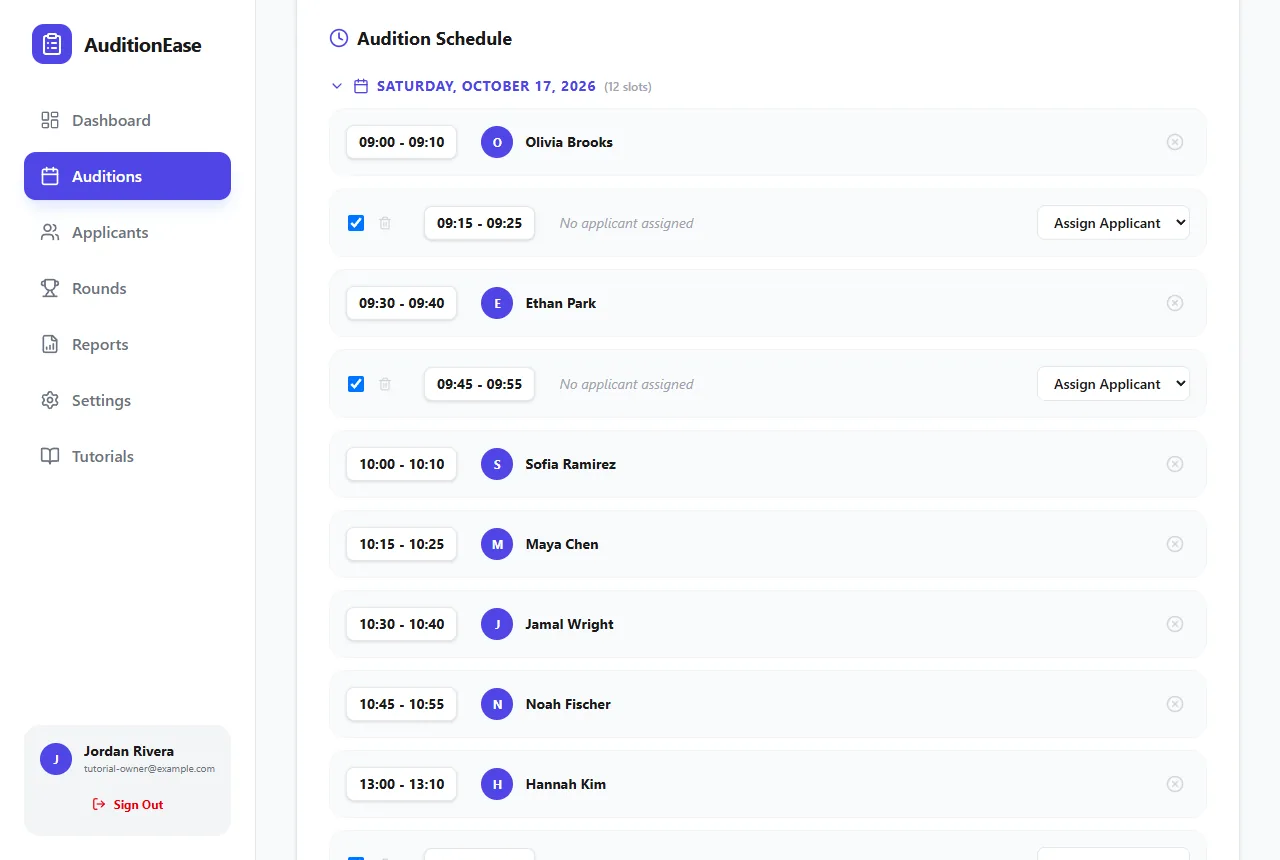The height and width of the screenshot is (860, 1280).
Task: Click the 10:45 - 10:55 time badge
Action: [401, 704]
